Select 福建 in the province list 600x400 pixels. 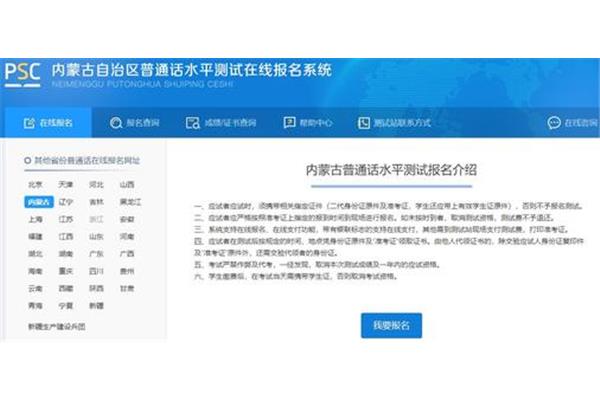click(x=35, y=237)
